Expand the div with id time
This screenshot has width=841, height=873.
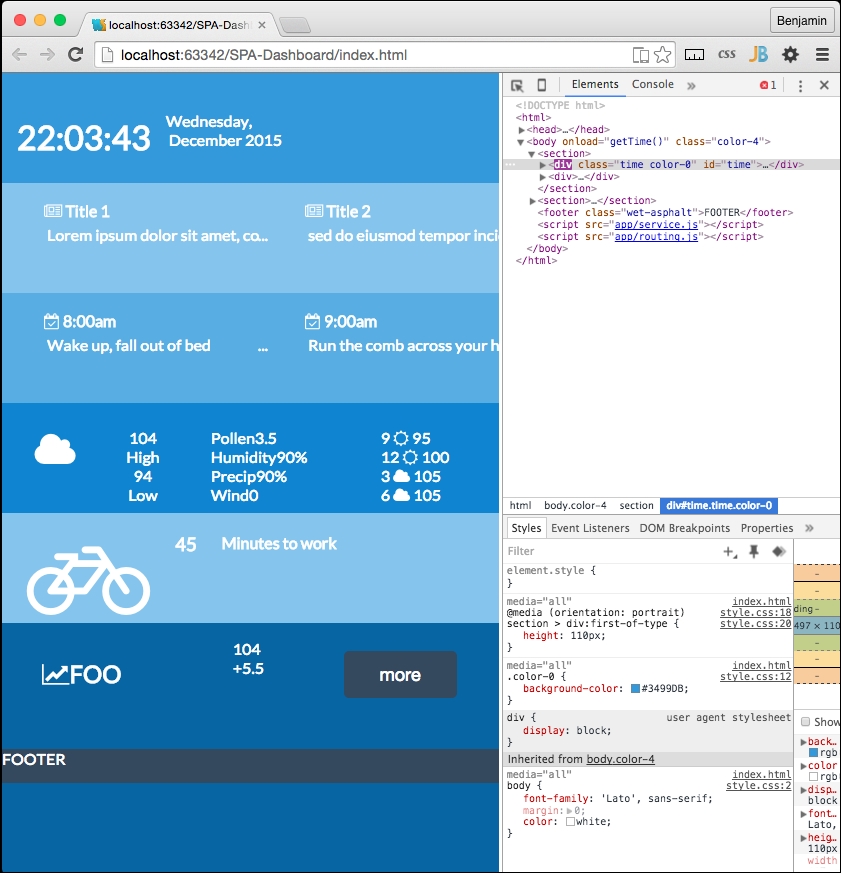pos(543,165)
